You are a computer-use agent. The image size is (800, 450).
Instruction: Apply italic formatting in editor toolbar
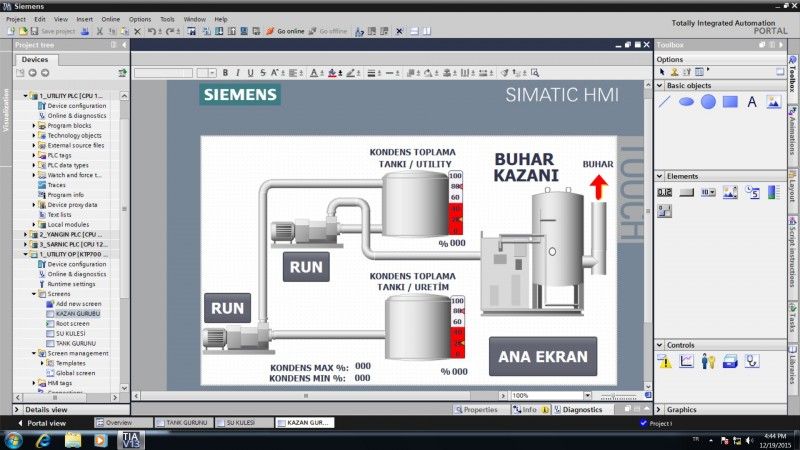click(x=238, y=73)
